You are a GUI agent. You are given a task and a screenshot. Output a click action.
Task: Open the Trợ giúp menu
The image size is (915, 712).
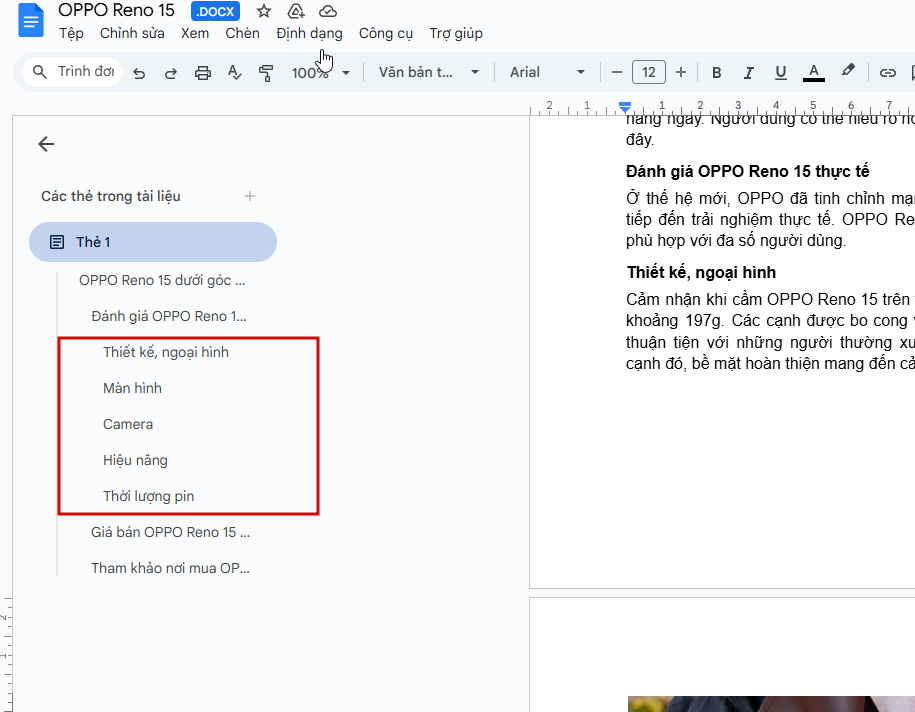tap(456, 33)
